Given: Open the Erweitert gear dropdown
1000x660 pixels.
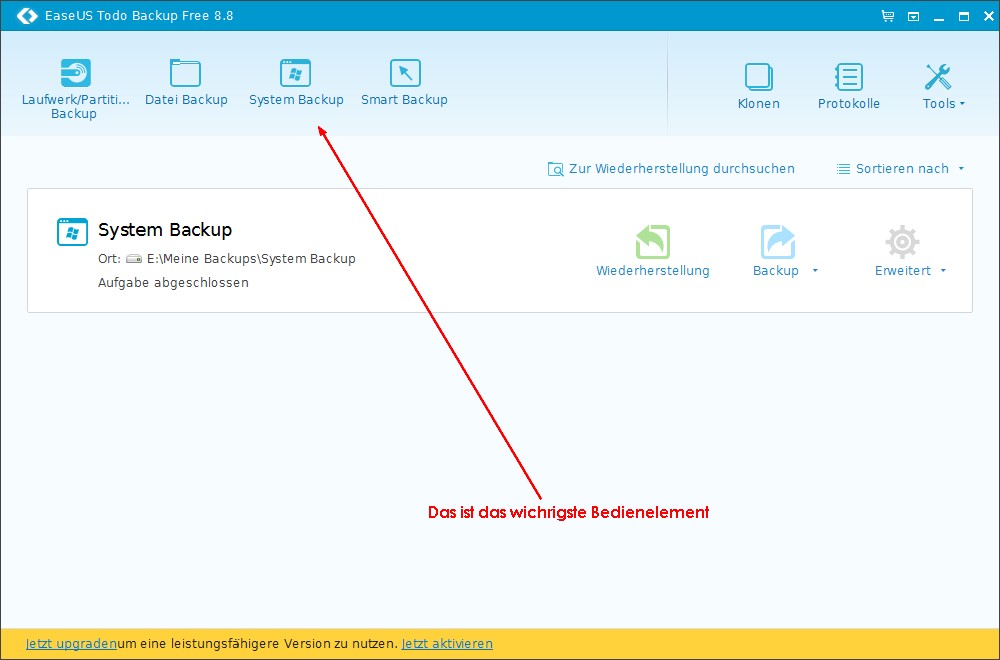Looking at the screenshot, I should coord(909,271).
